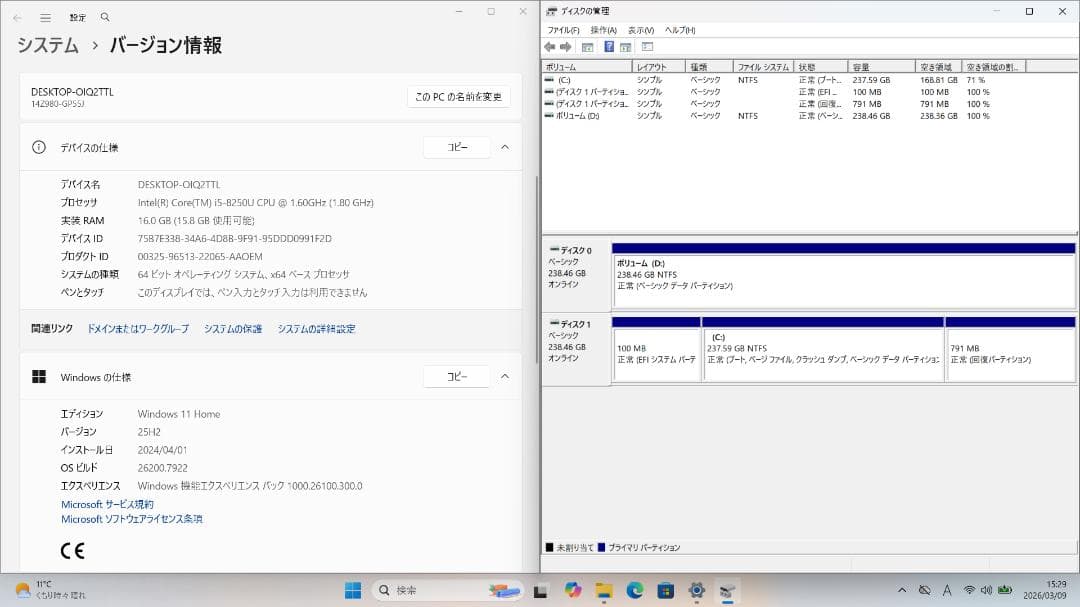The width and height of the screenshot is (1080, 607).
Task: Click the システム breadcrumb in Settings
Action: point(48,45)
